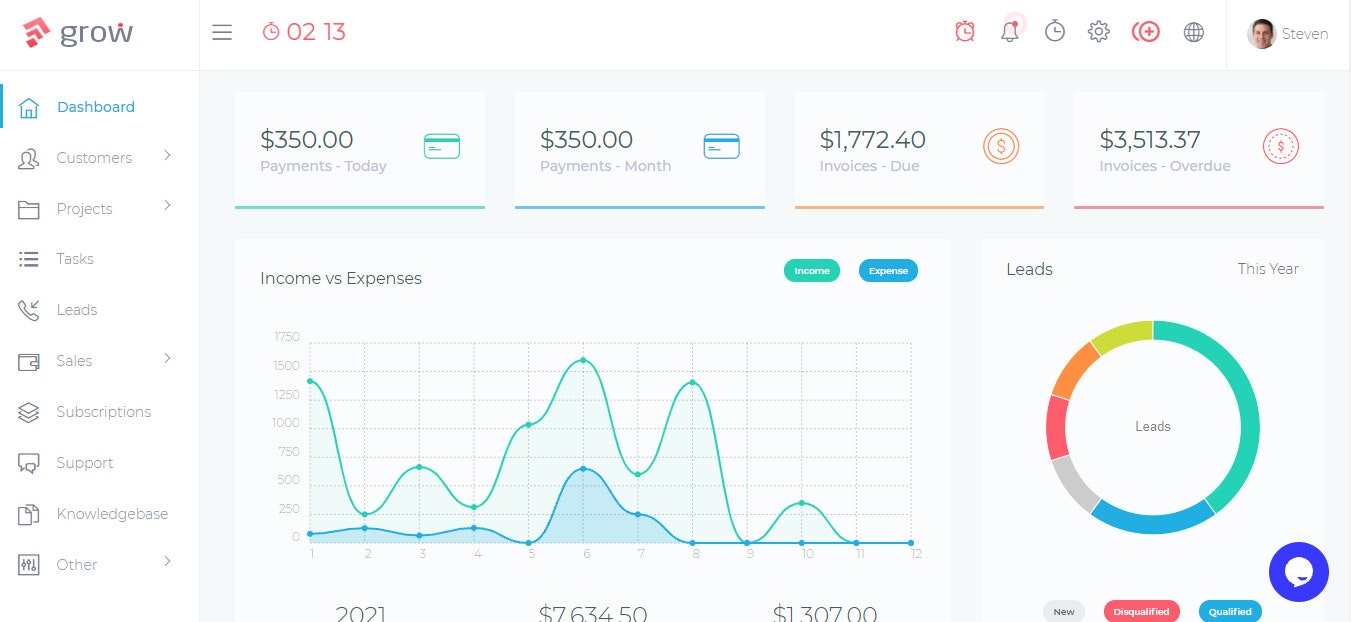Viewport: 1351px width, 622px height.
Task: Click the Steven profile avatar
Action: pos(1261,33)
